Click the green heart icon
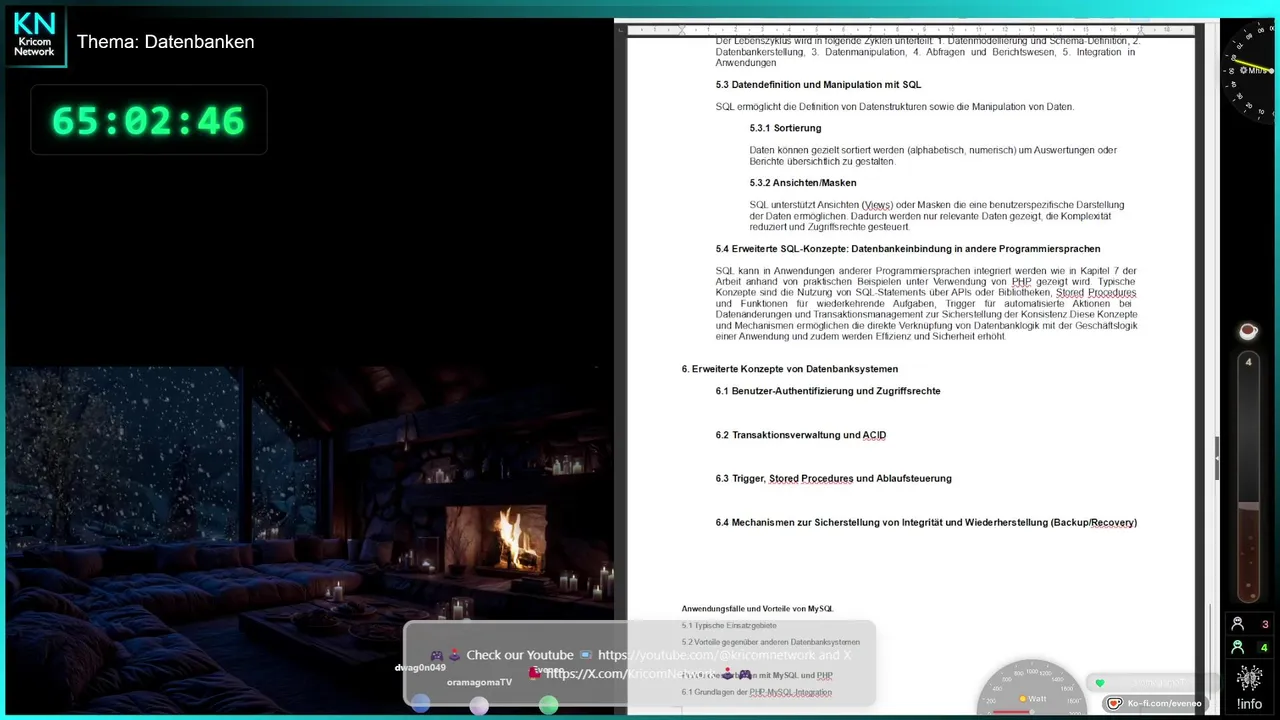Screen dimensions: 1280x720 tap(1100, 683)
